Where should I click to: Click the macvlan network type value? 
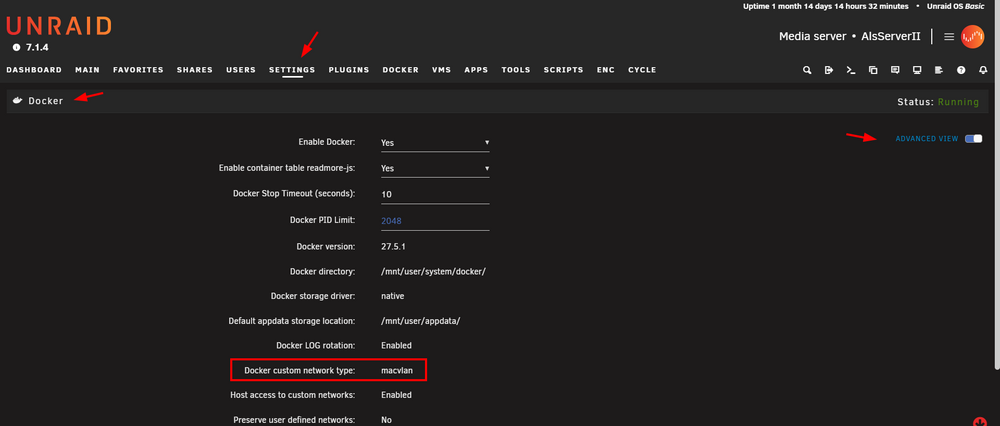click(x=397, y=371)
